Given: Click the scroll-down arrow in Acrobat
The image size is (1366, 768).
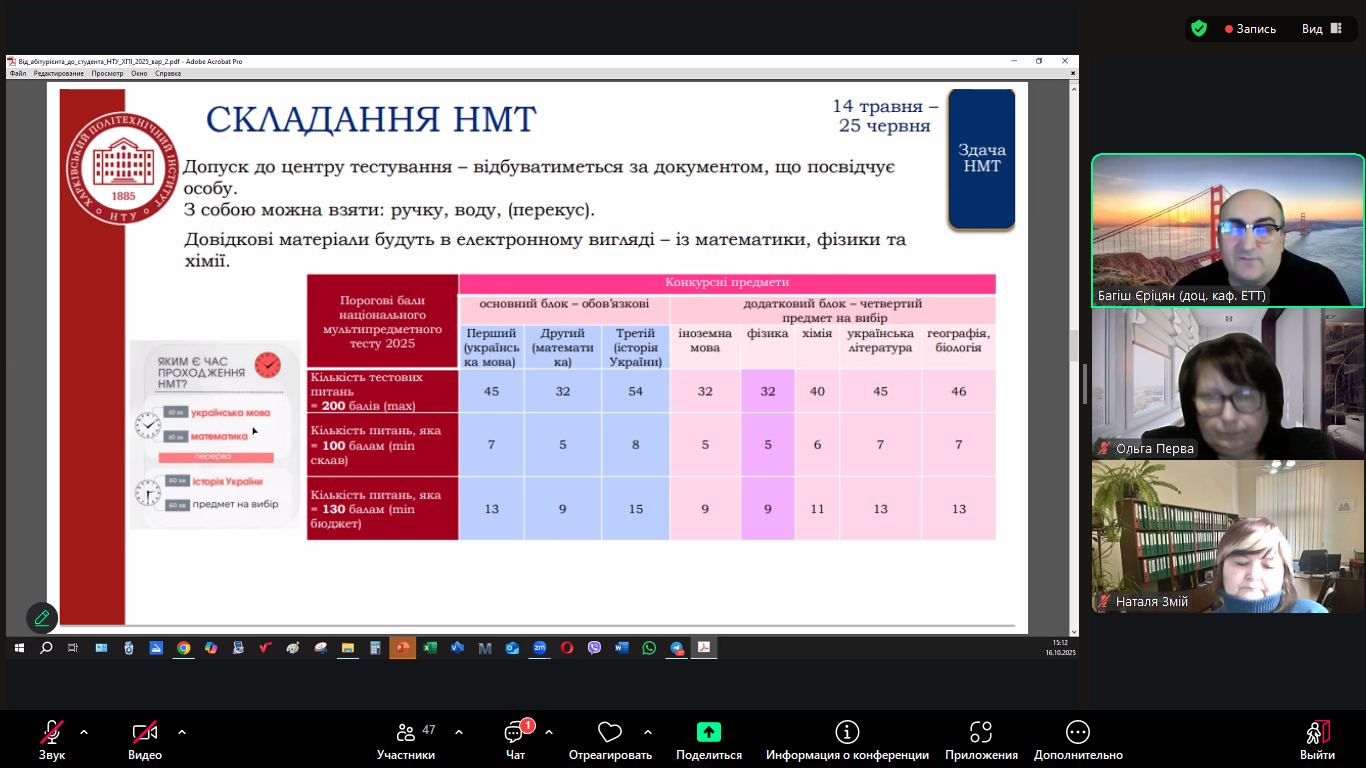Looking at the screenshot, I should [x=1074, y=631].
